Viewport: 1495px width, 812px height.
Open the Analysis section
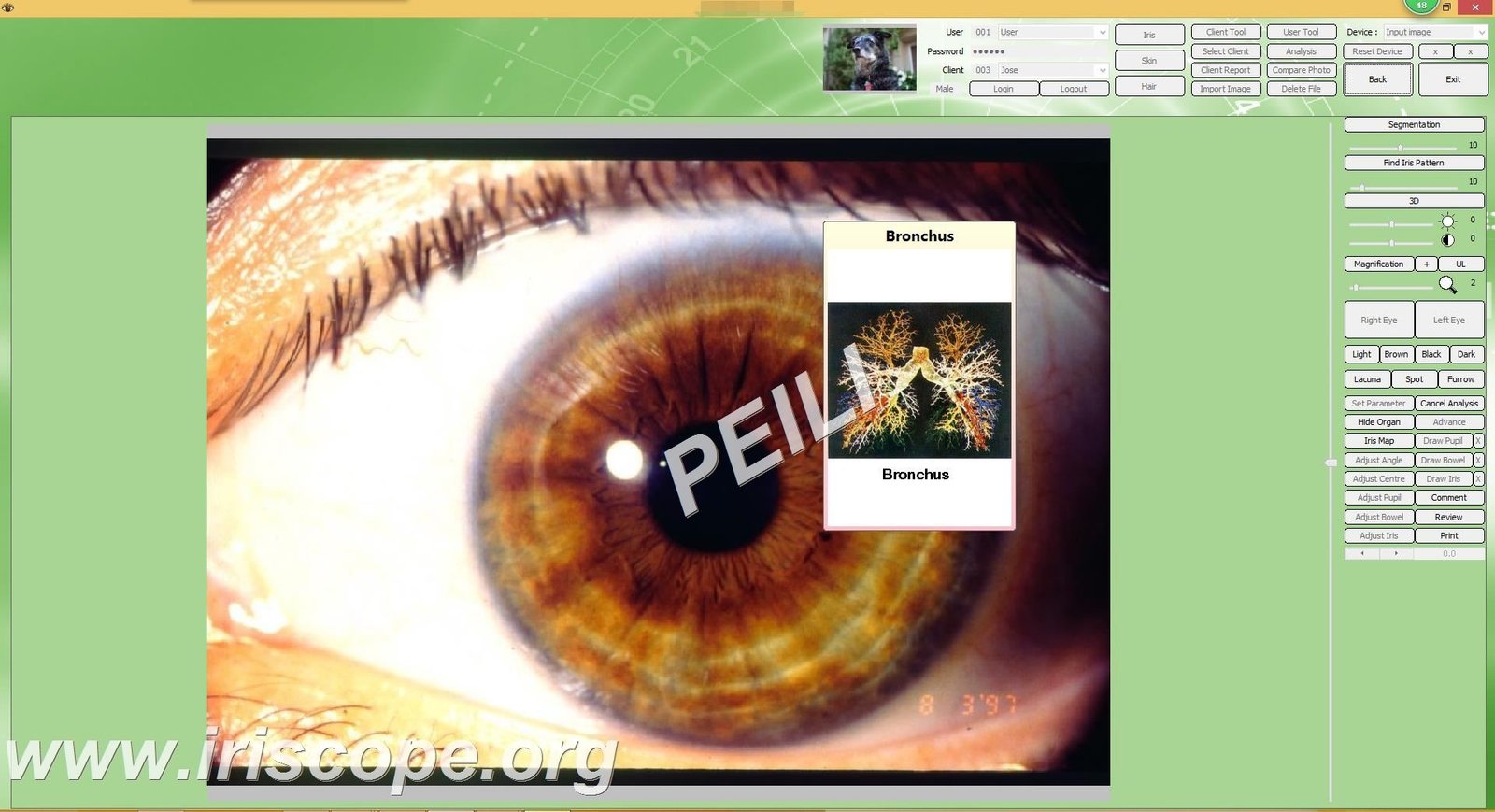point(1301,51)
